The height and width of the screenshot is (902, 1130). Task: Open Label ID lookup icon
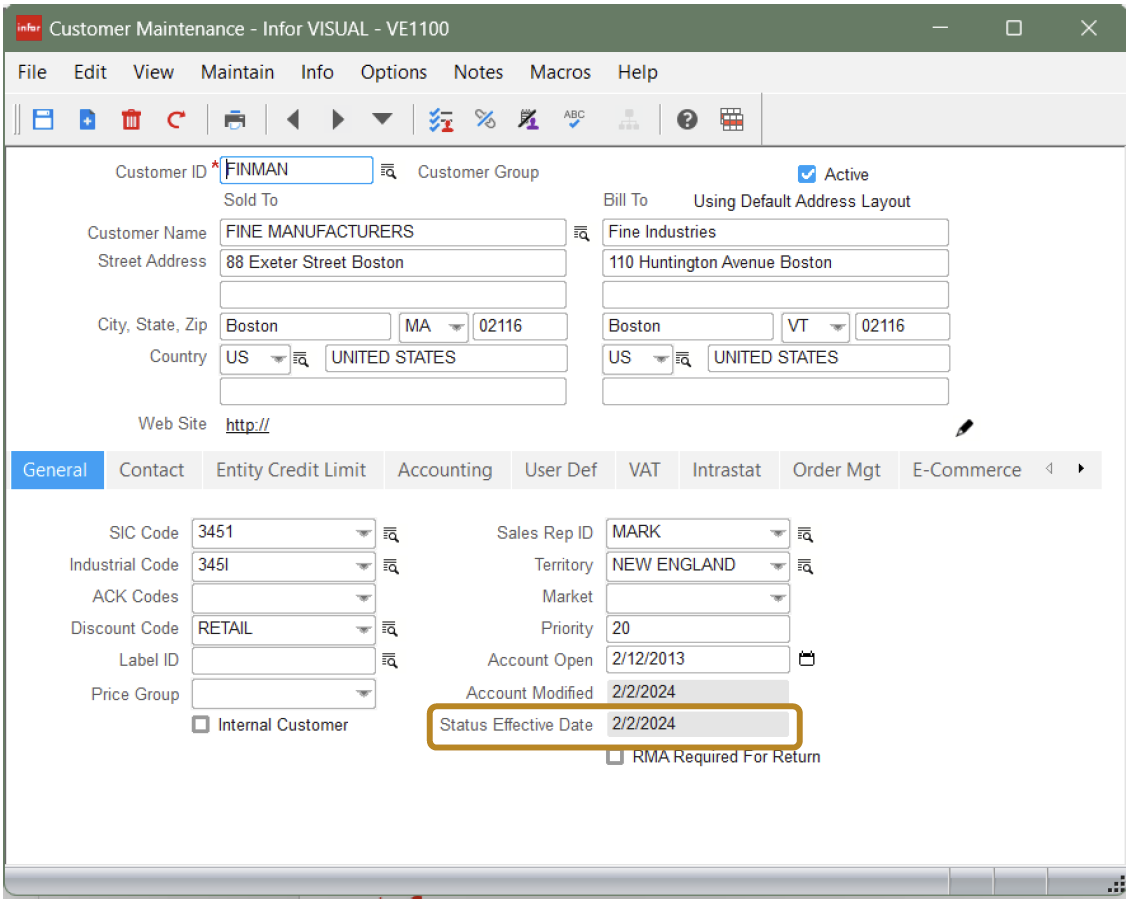point(390,661)
